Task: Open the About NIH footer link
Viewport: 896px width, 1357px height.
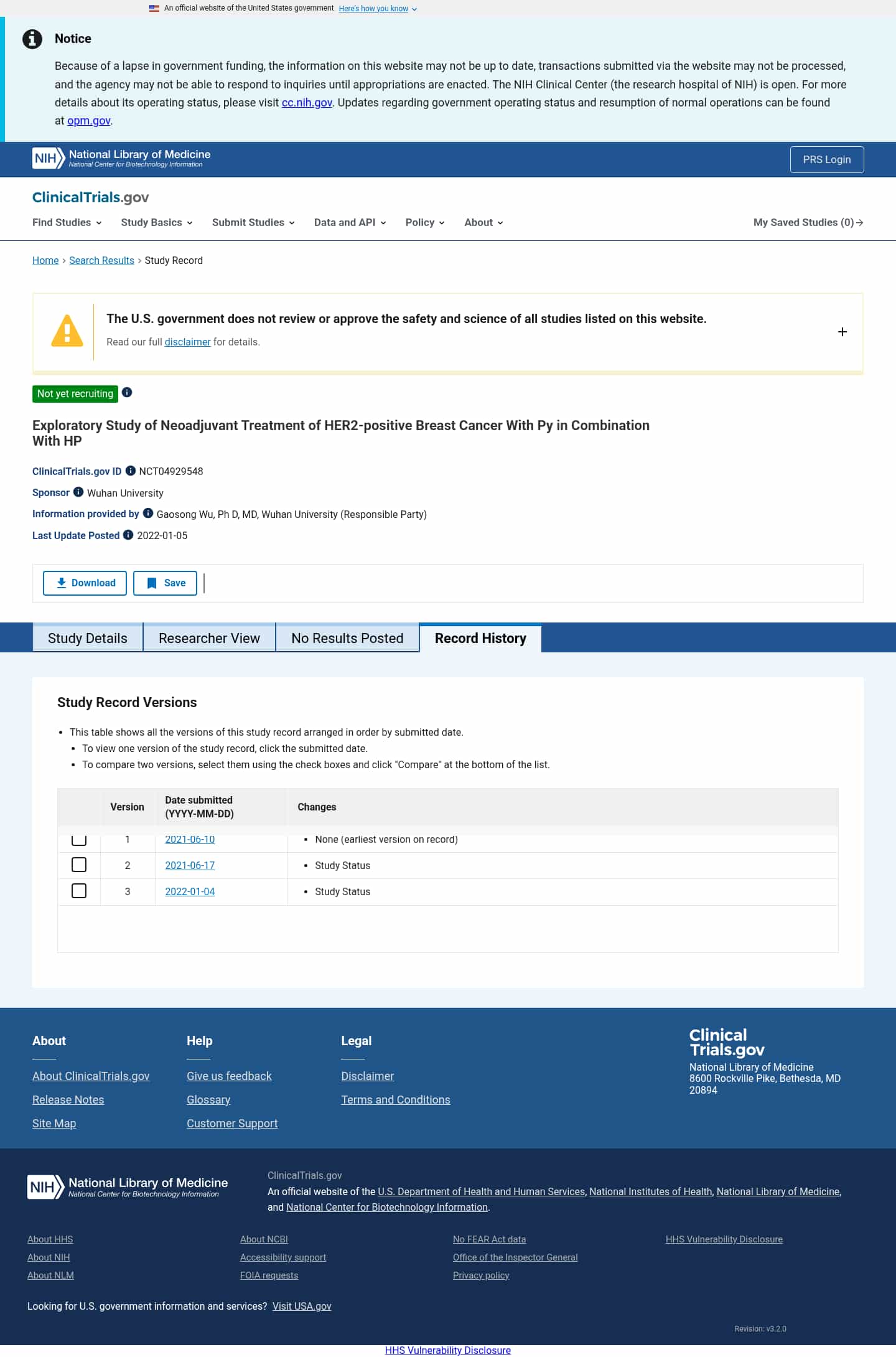Action: [49, 1257]
